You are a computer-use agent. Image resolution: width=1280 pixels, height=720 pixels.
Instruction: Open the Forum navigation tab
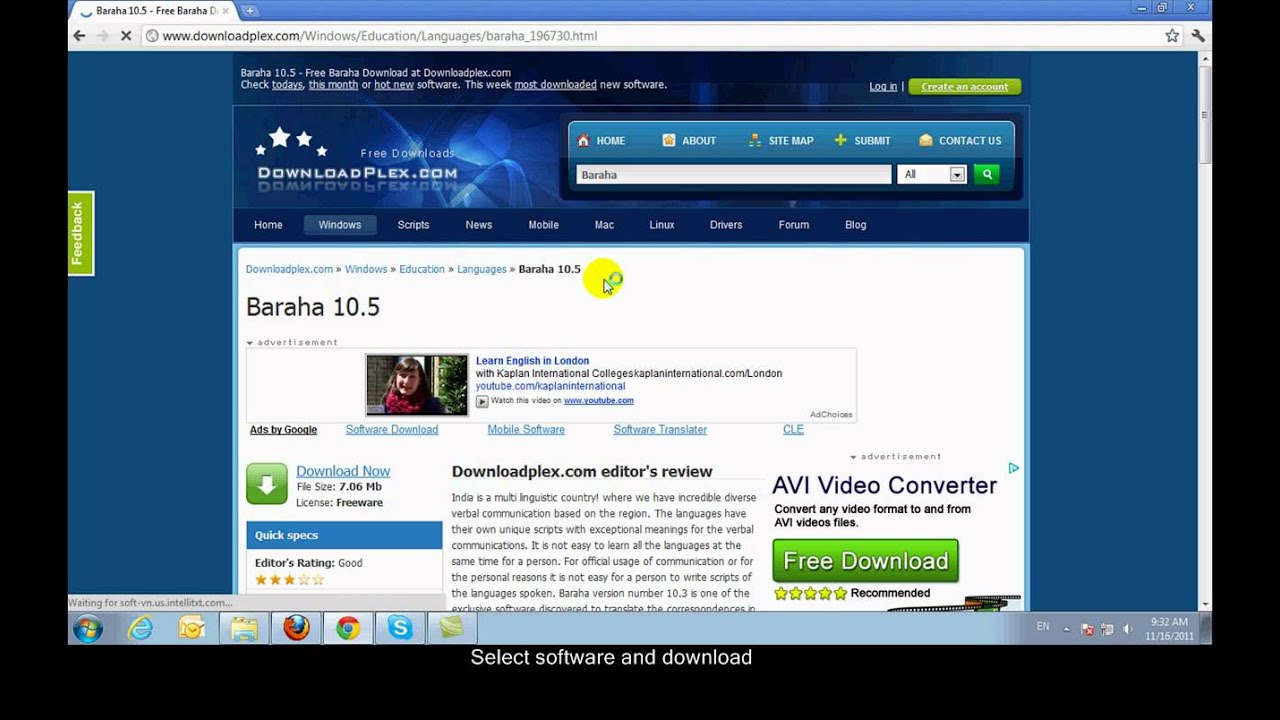click(794, 225)
